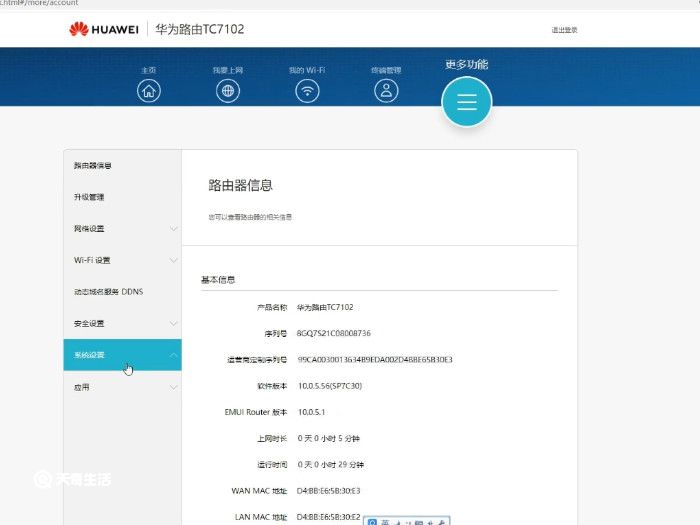The width and height of the screenshot is (700, 525).
Task: Click the 基本信息 section heading
Action: (x=218, y=280)
